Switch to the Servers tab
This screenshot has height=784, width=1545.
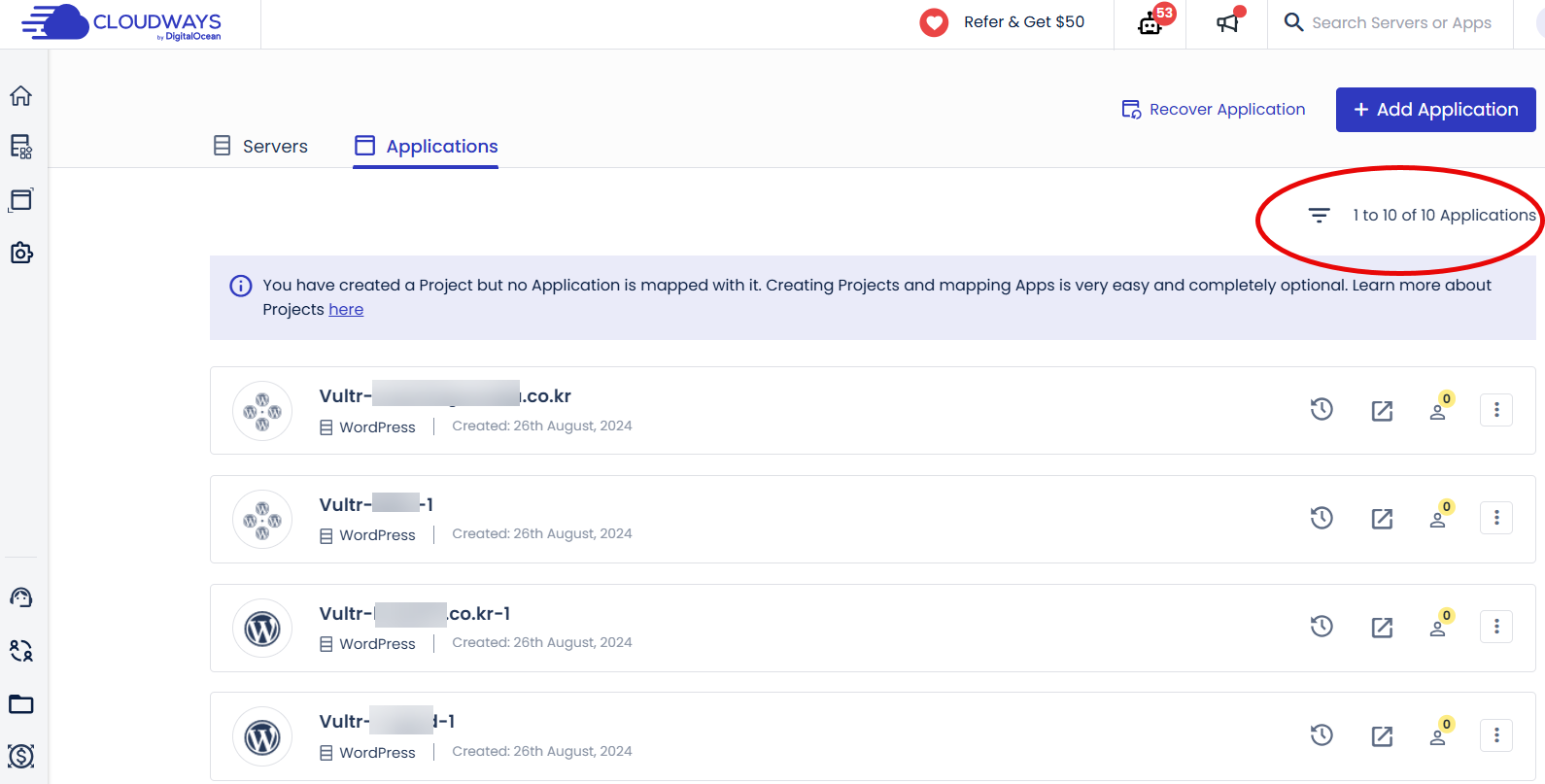260,147
